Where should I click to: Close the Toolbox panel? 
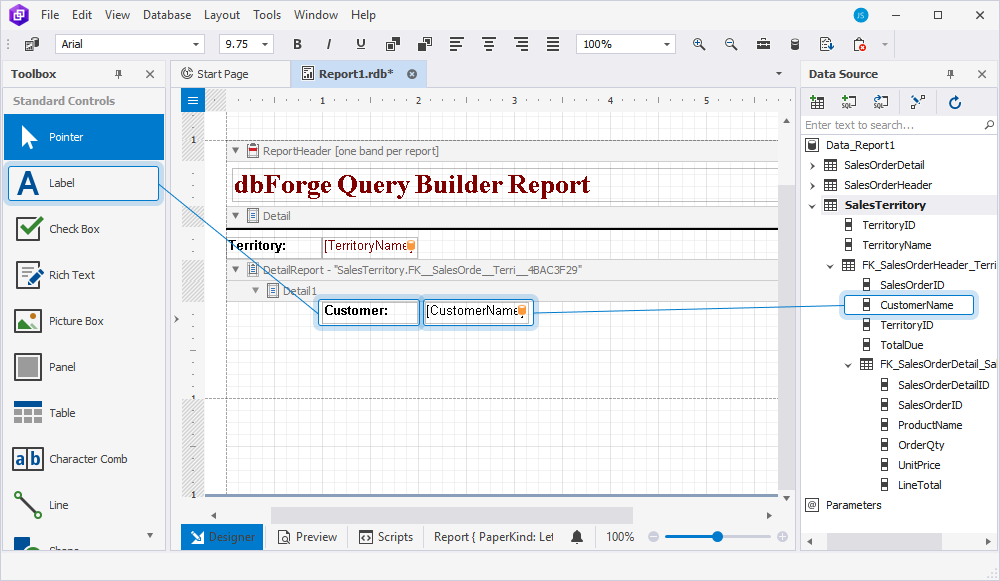tap(150, 74)
